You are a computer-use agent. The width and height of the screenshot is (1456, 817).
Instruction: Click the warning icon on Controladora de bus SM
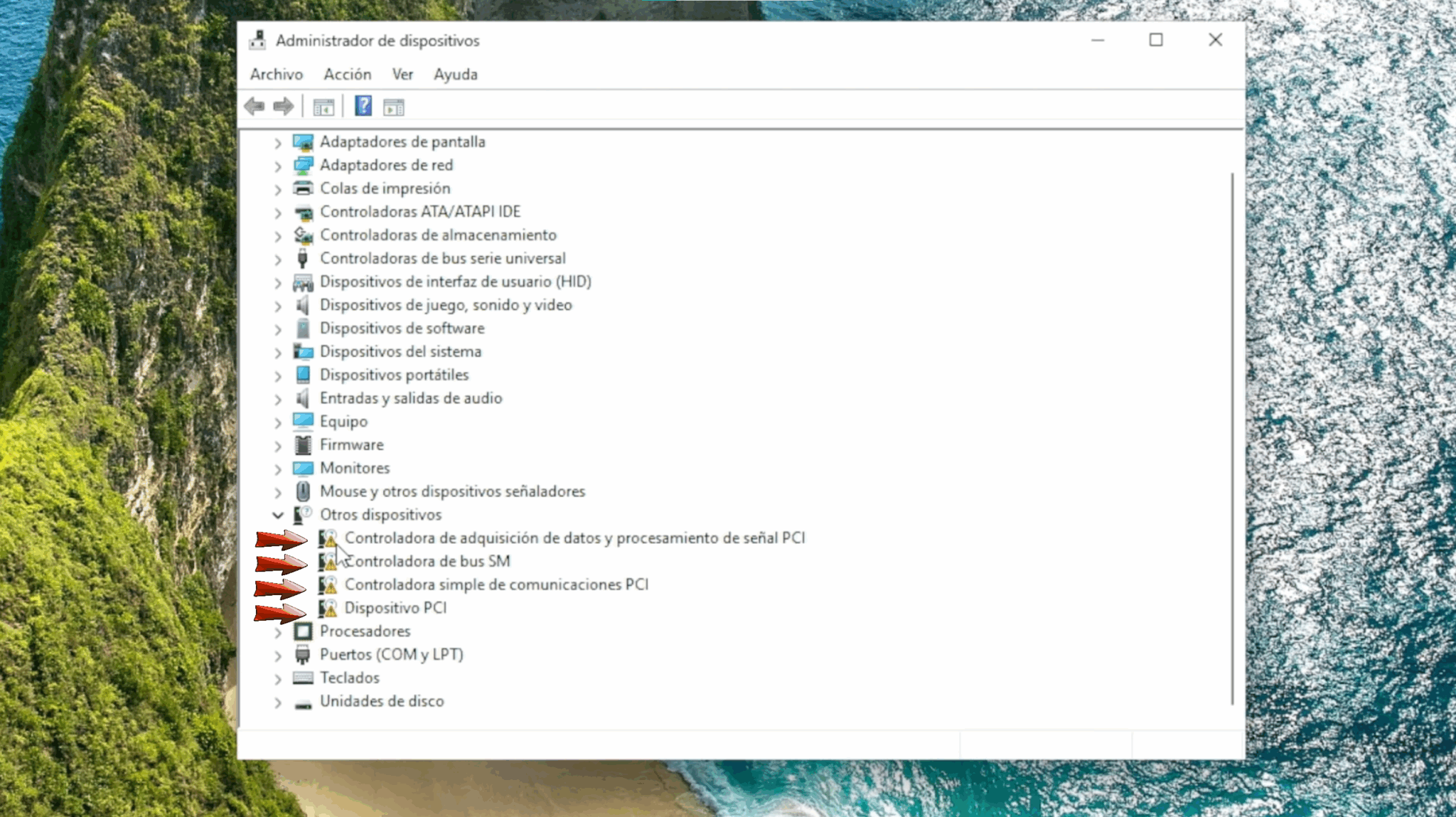[x=331, y=562]
